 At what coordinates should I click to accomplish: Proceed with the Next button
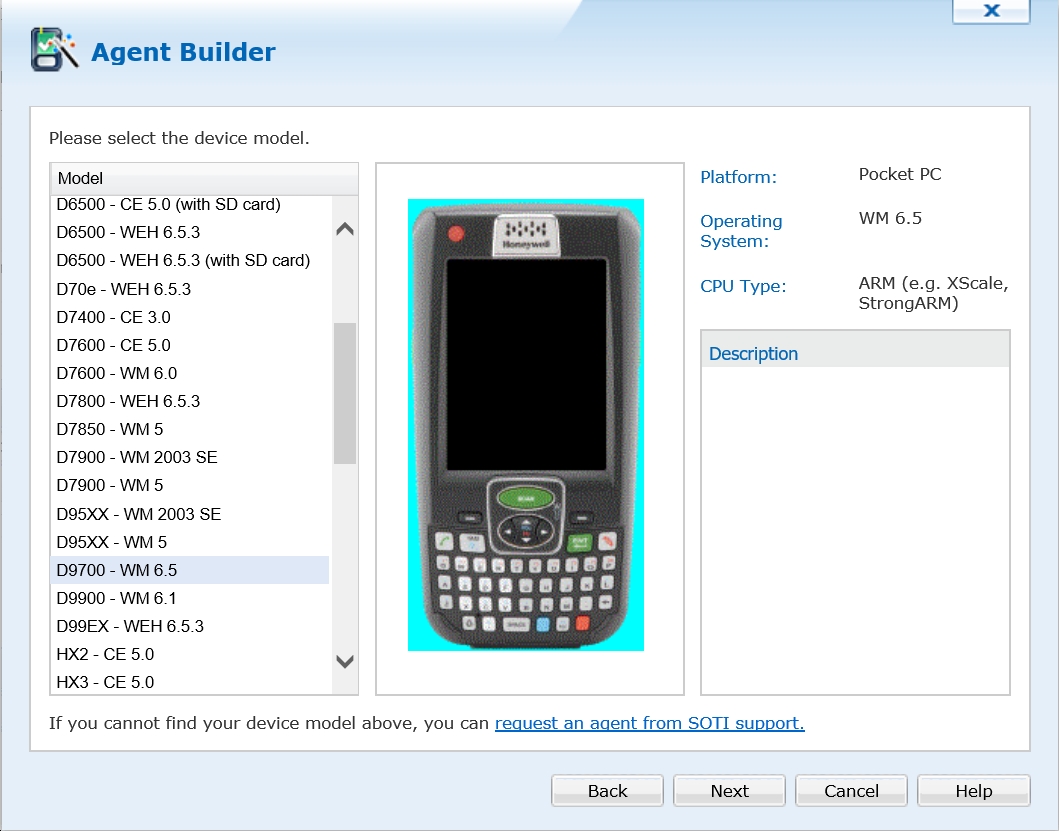[729, 791]
